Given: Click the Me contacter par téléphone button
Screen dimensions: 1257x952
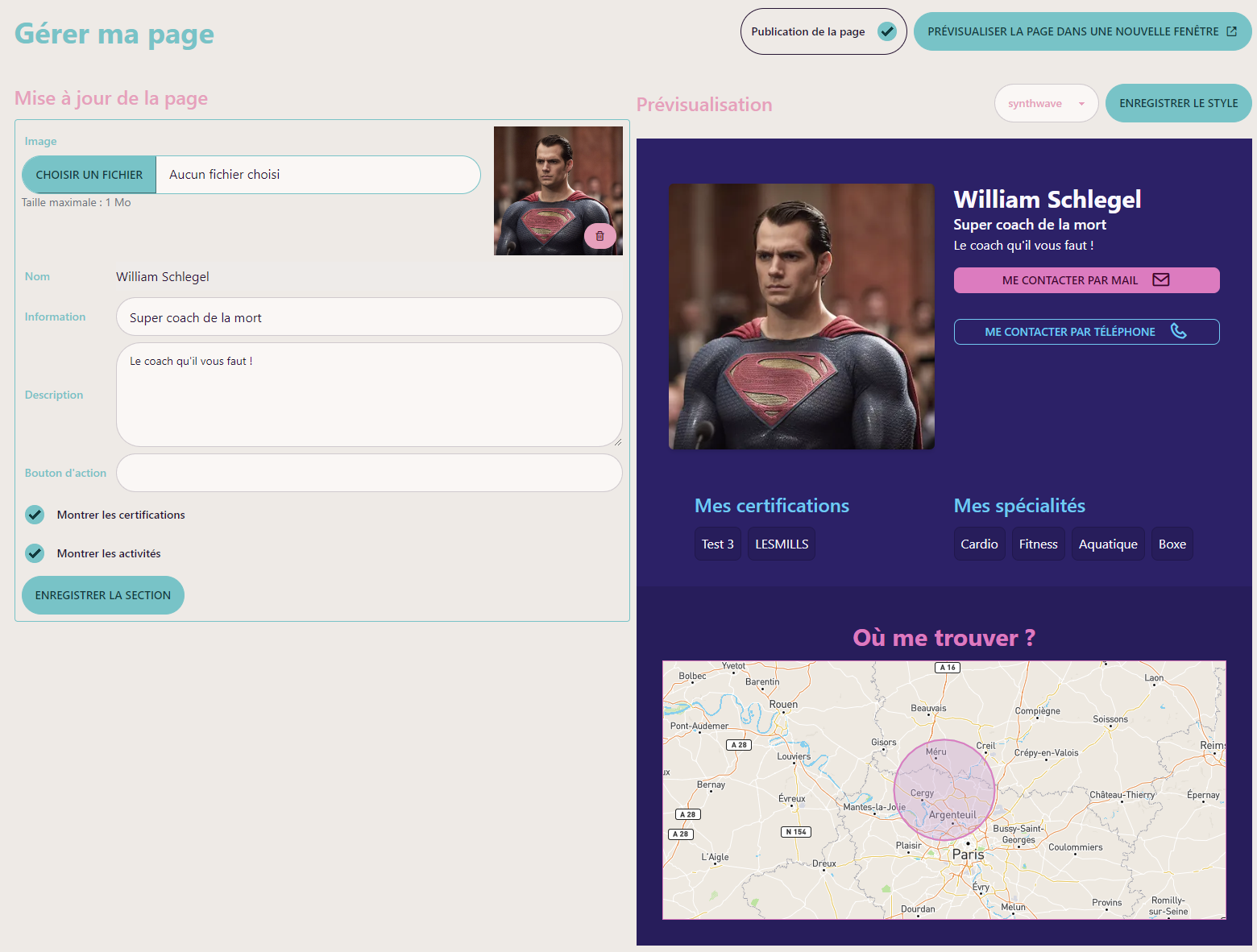Looking at the screenshot, I should 1086,332.
